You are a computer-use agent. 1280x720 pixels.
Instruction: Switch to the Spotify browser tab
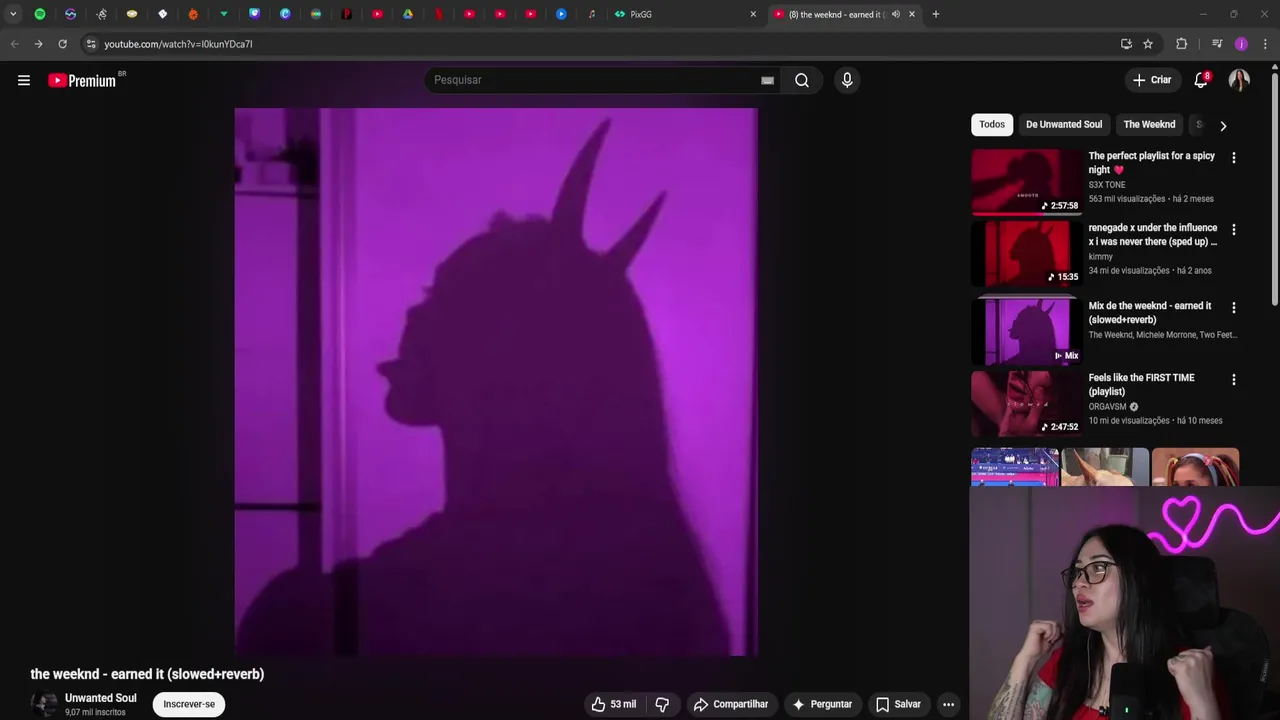(x=40, y=14)
